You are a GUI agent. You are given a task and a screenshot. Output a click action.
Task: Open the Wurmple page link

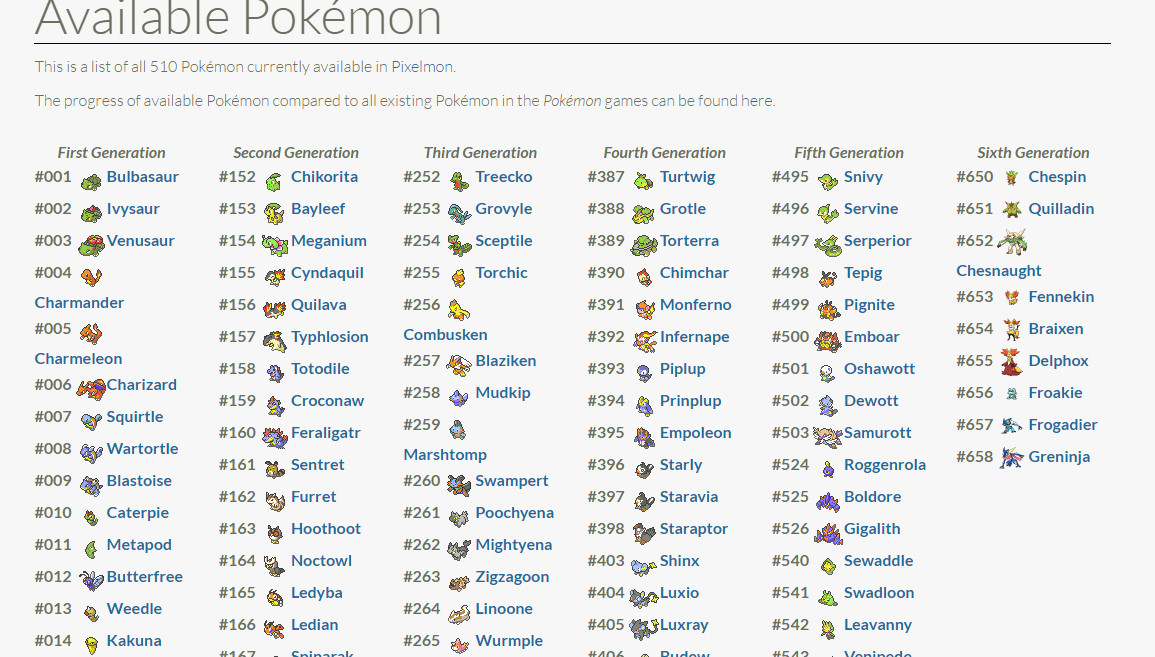coord(509,641)
